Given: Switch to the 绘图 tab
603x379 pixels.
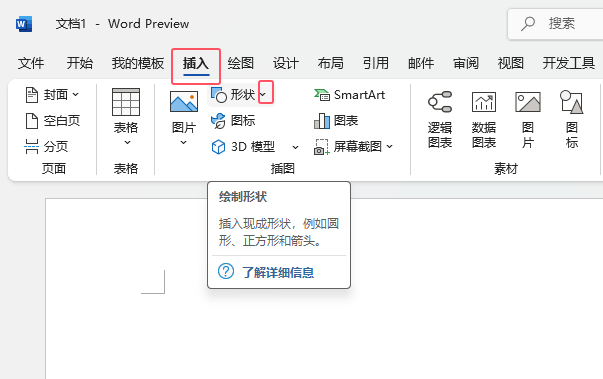Looking at the screenshot, I should pyautogui.click(x=240, y=63).
